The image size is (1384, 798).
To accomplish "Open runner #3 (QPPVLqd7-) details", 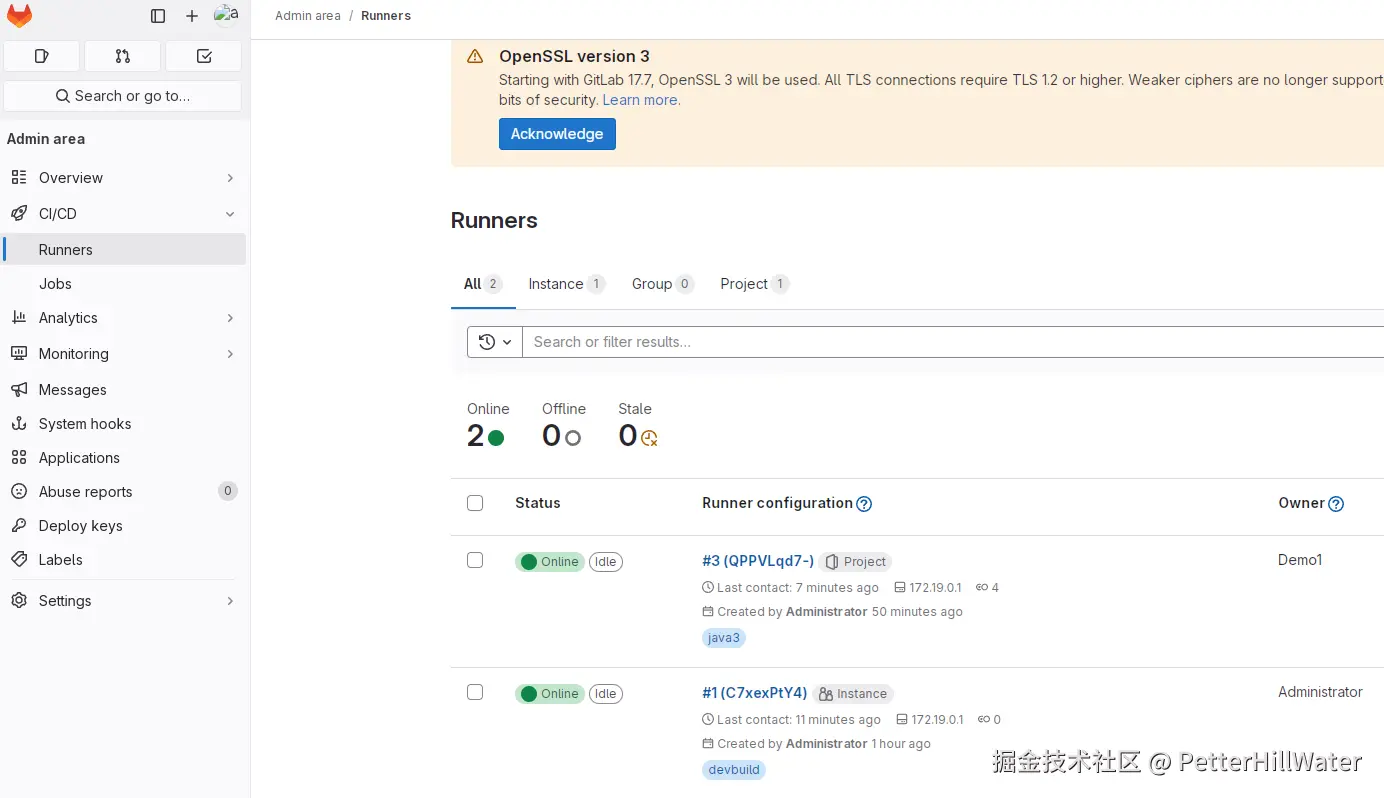I will tap(758, 561).
